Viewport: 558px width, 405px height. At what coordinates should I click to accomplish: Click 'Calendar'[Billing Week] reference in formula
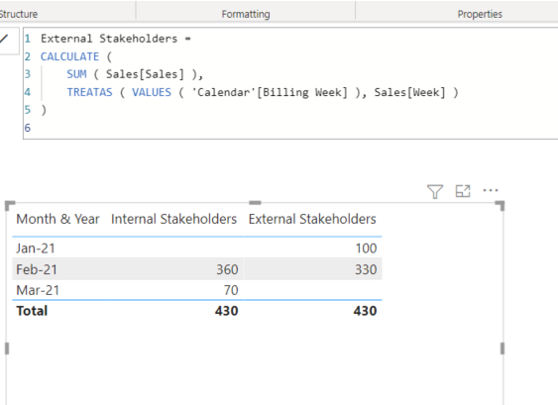269,92
